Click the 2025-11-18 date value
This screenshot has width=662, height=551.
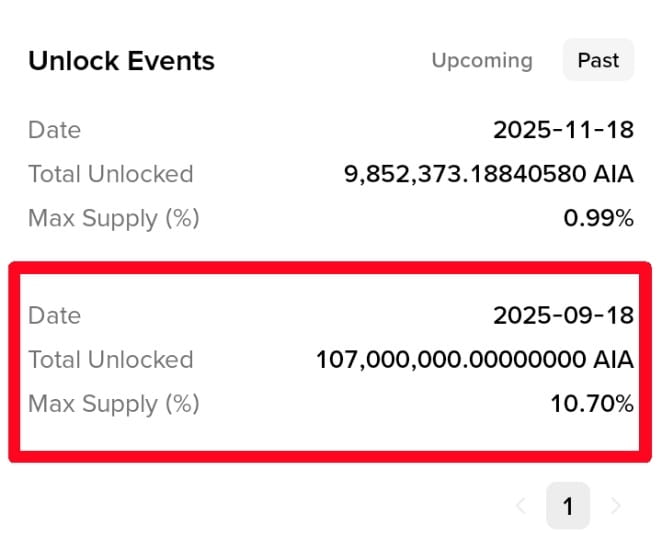coord(563,130)
